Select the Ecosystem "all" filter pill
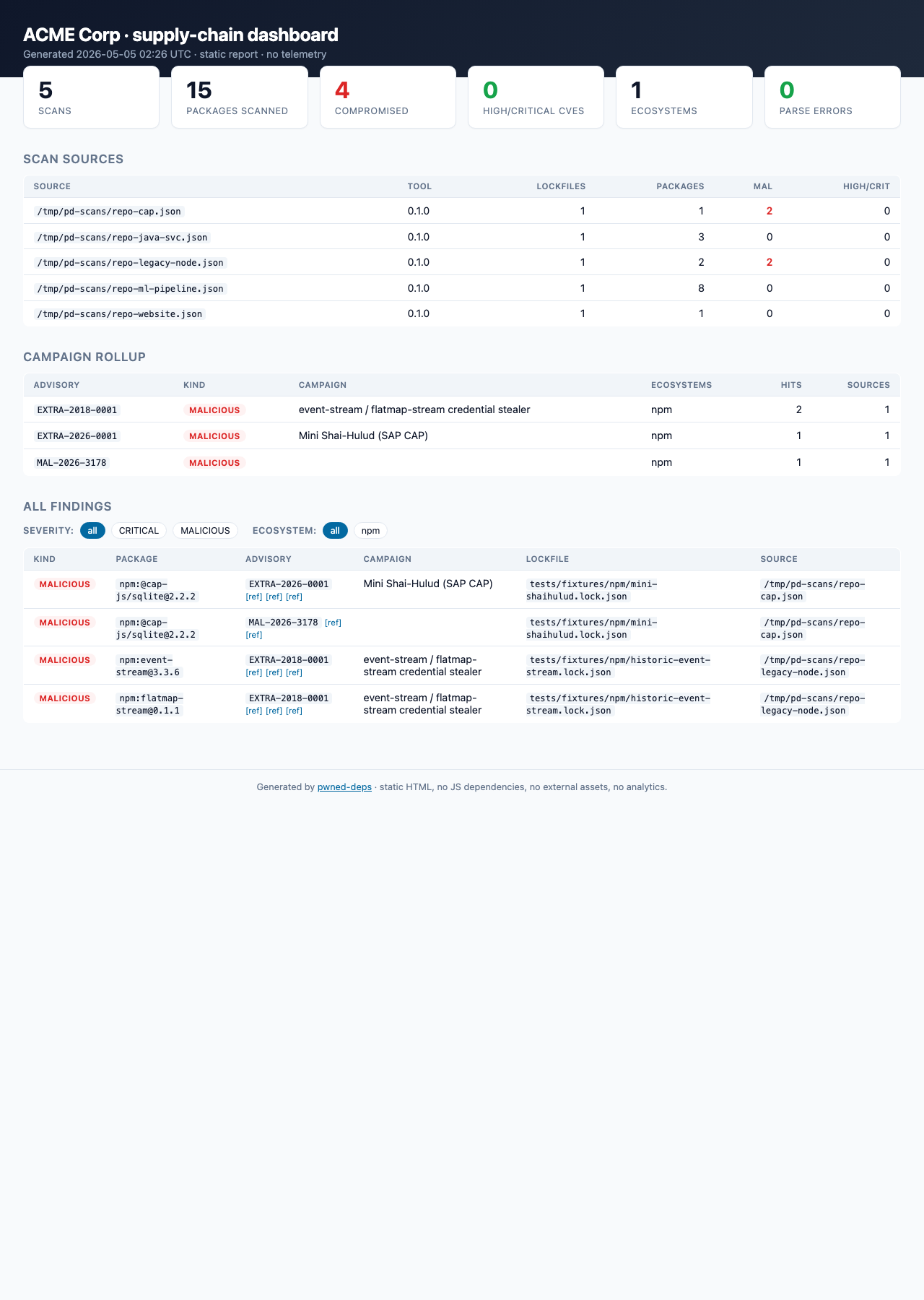Viewport: 924px width, 1300px height. click(335, 531)
